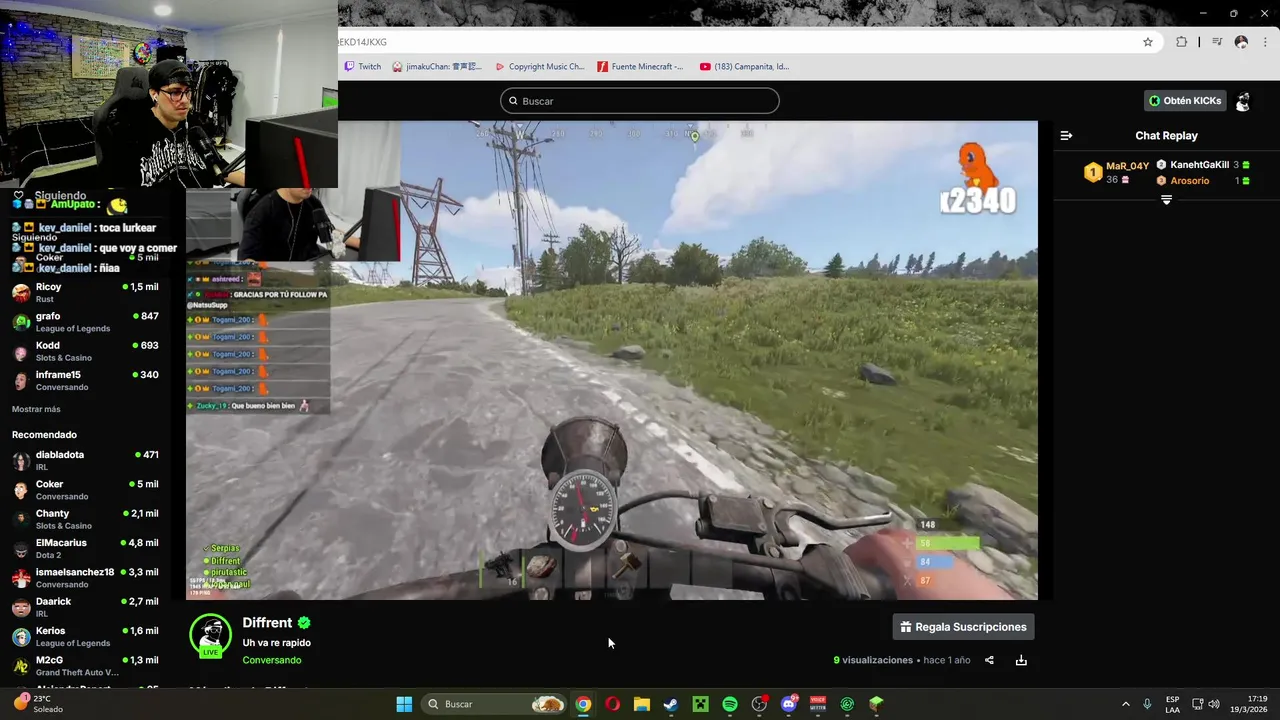Open inframe15's channel in the sidebar

[85, 380]
